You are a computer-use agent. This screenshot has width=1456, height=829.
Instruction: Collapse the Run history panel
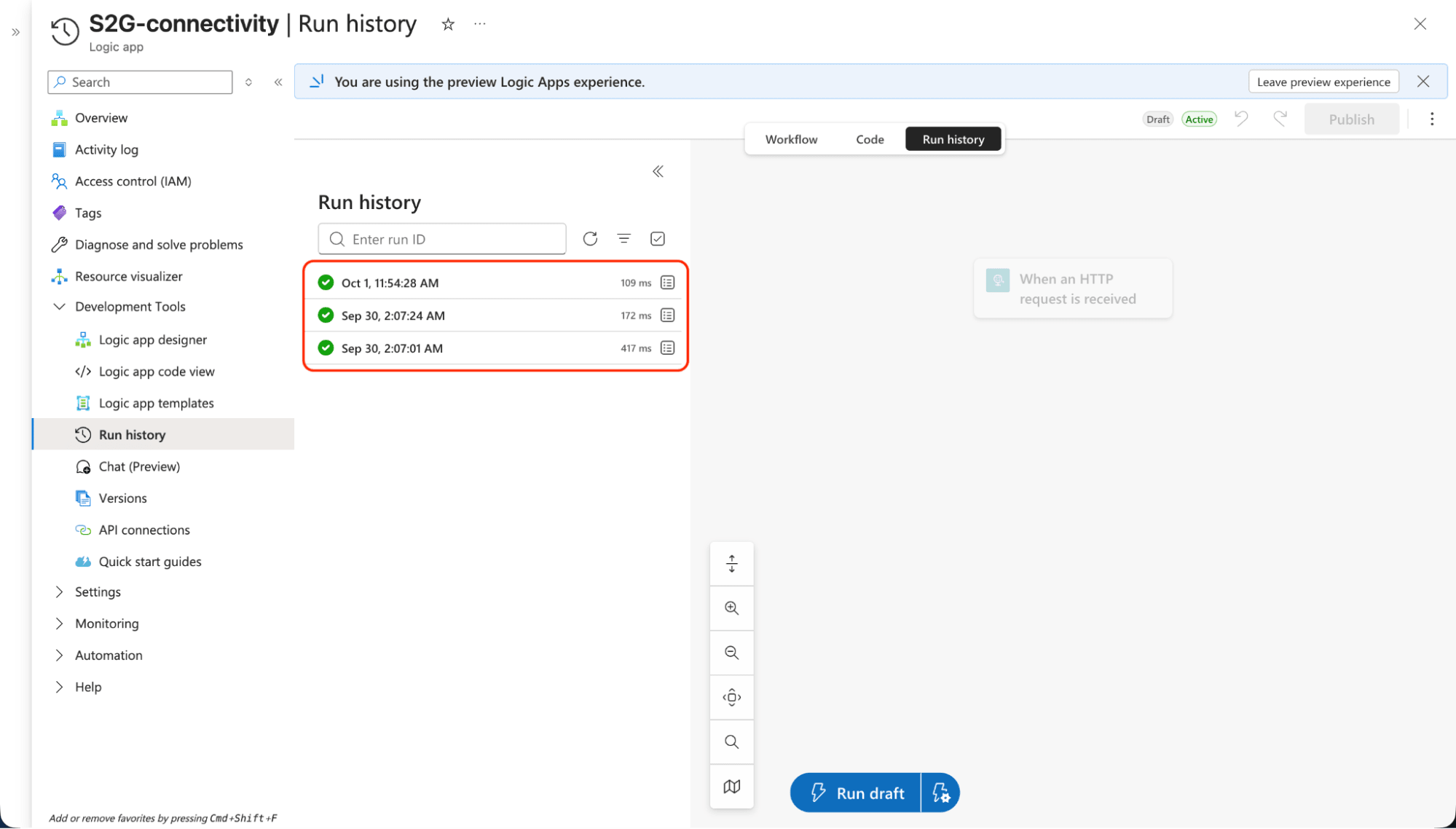[x=658, y=171]
